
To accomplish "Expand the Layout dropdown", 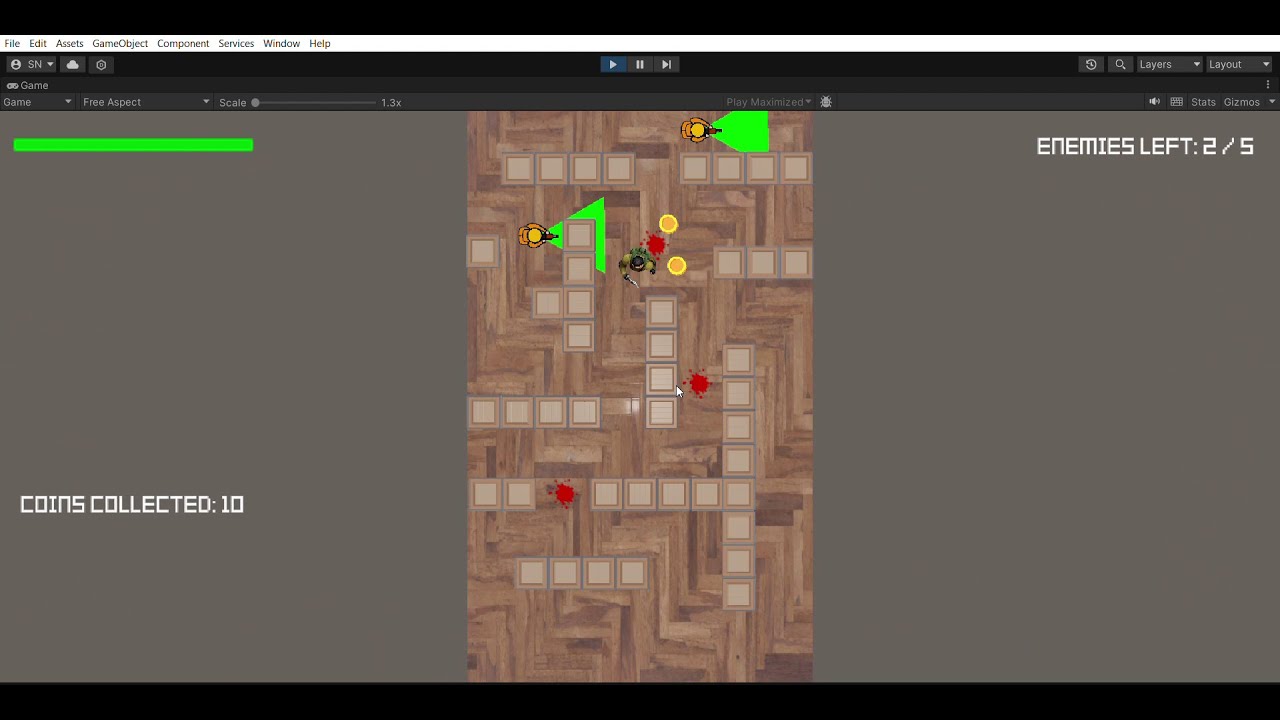I will 1239,64.
